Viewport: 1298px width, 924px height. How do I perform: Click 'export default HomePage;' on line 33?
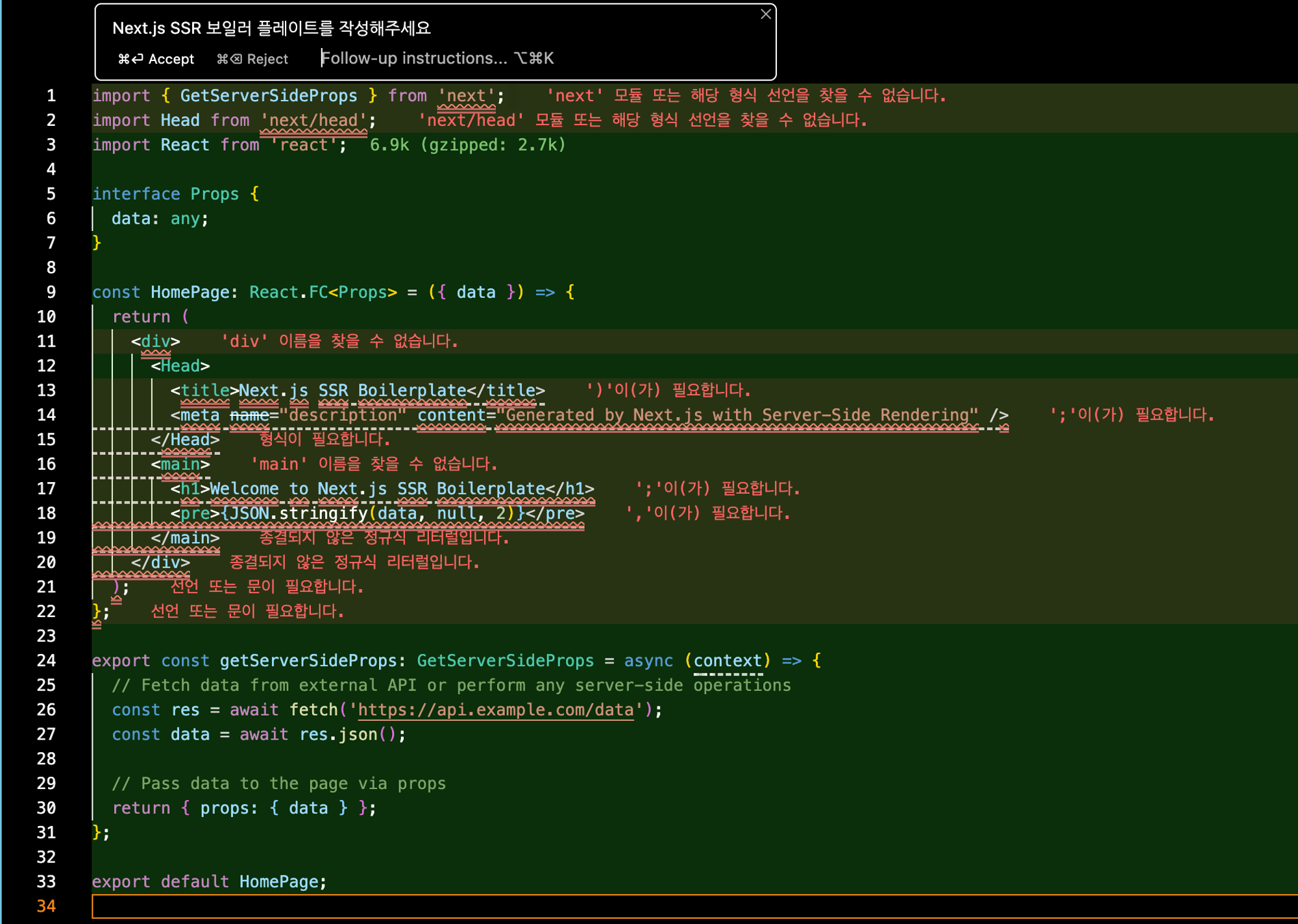(x=210, y=882)
